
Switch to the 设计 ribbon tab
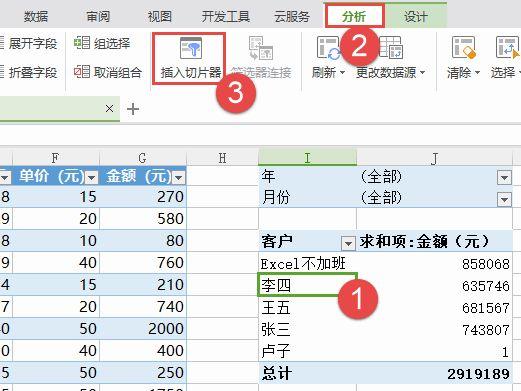pyautogui.click(x=416, y=16)
